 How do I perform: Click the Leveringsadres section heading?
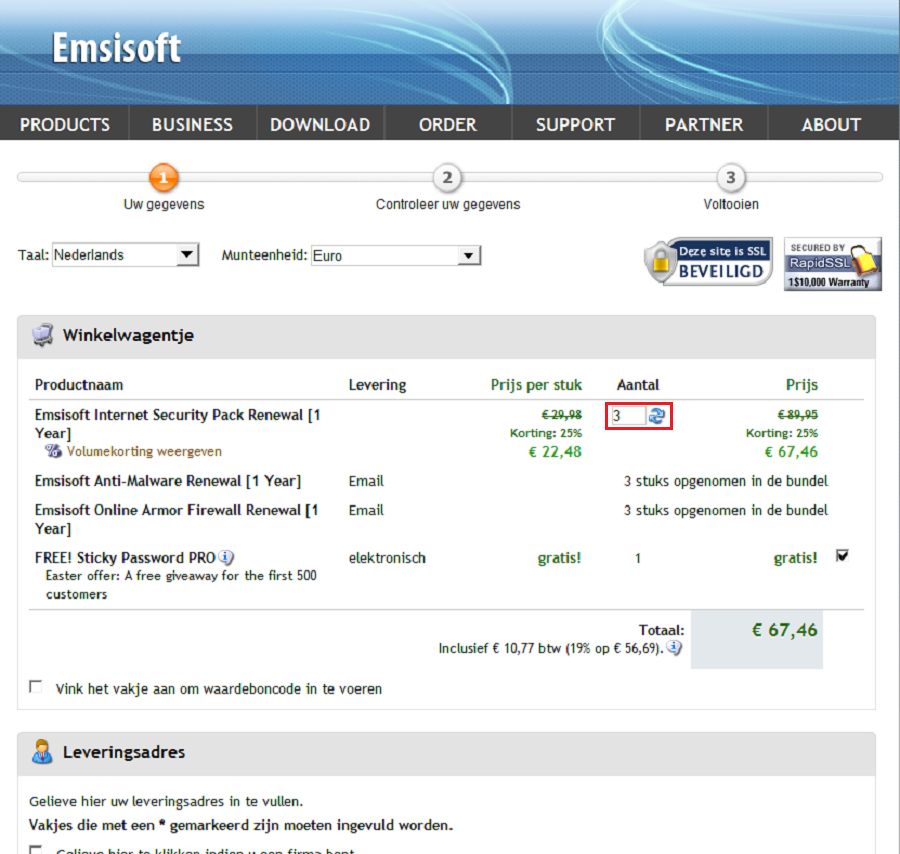pos(124,752)
